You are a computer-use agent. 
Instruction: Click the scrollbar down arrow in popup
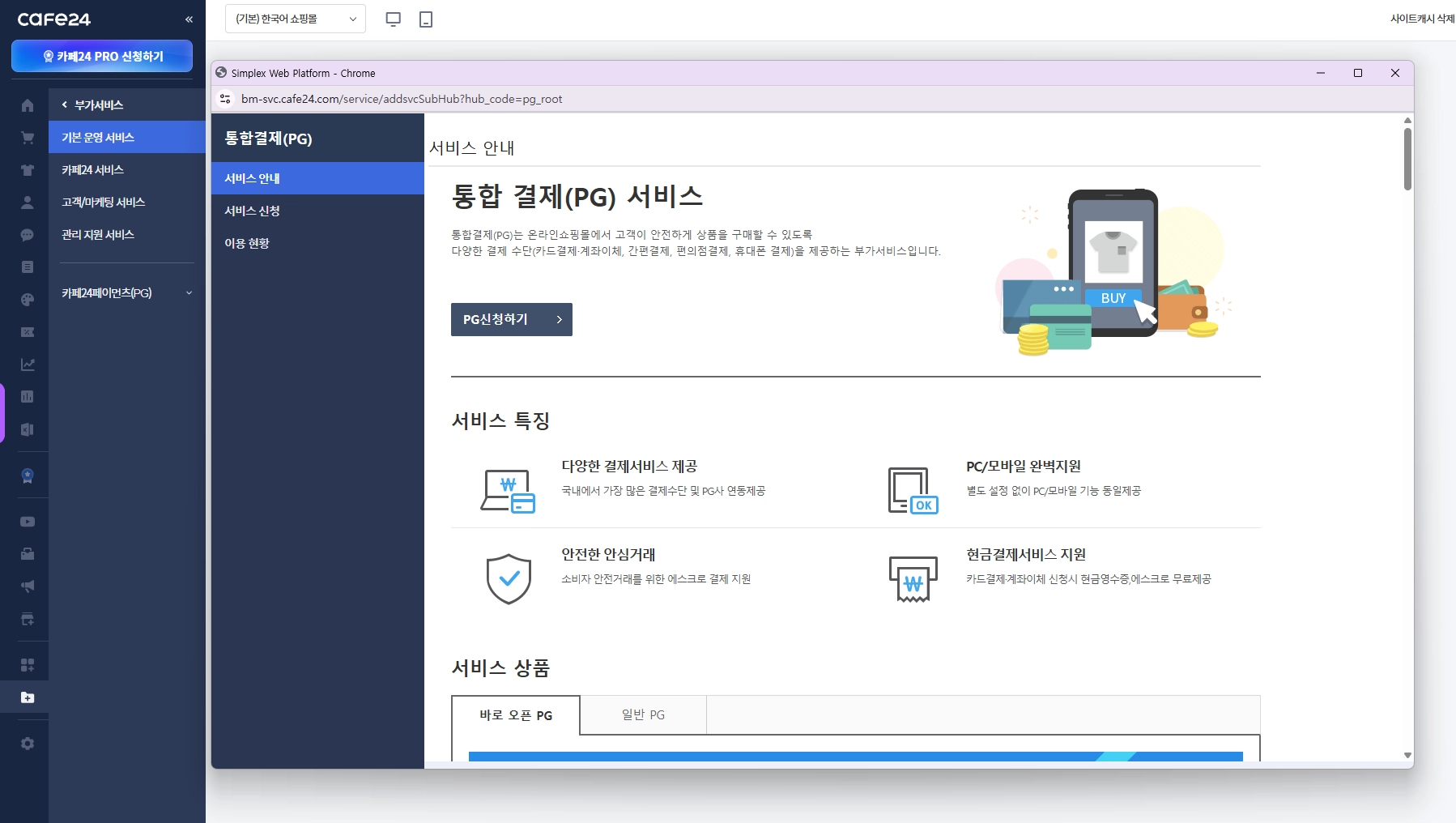click(x=1407, y=755)
